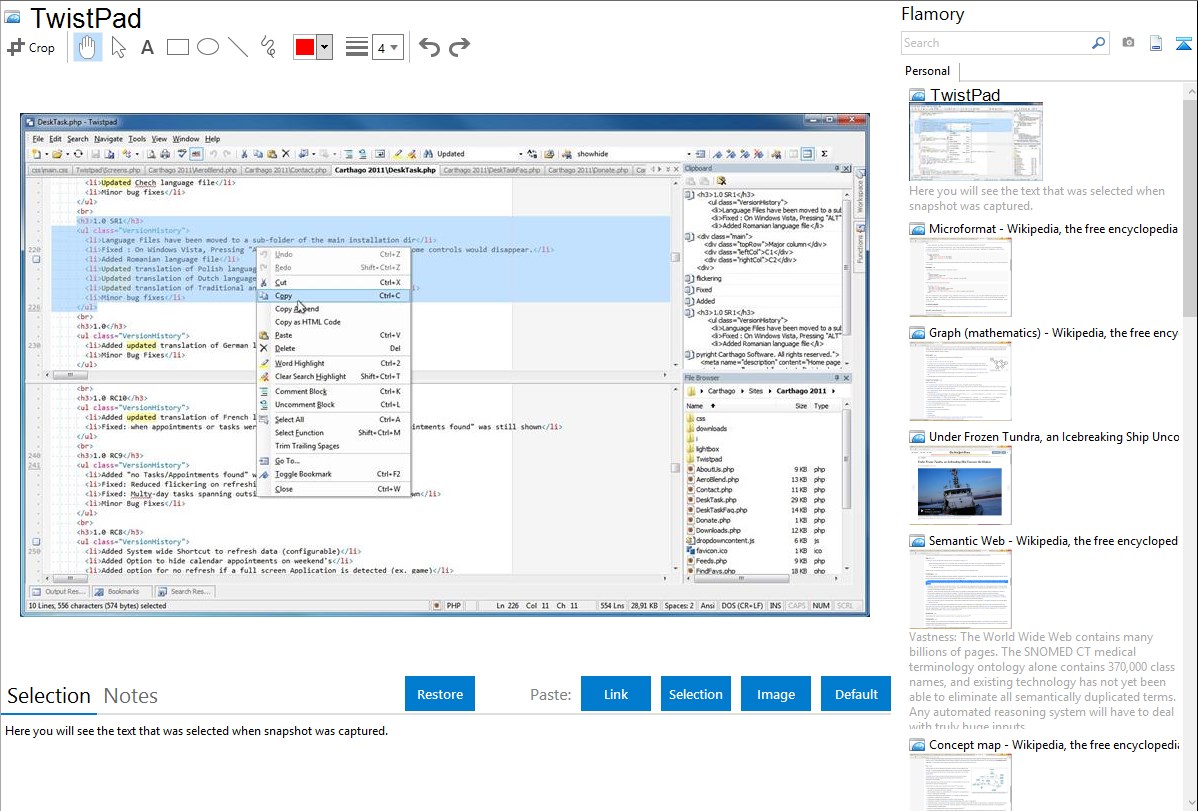The height and width of the screenshot is (811, 1198).
Task: Select the straight line tool
Action: click(238, 47)
